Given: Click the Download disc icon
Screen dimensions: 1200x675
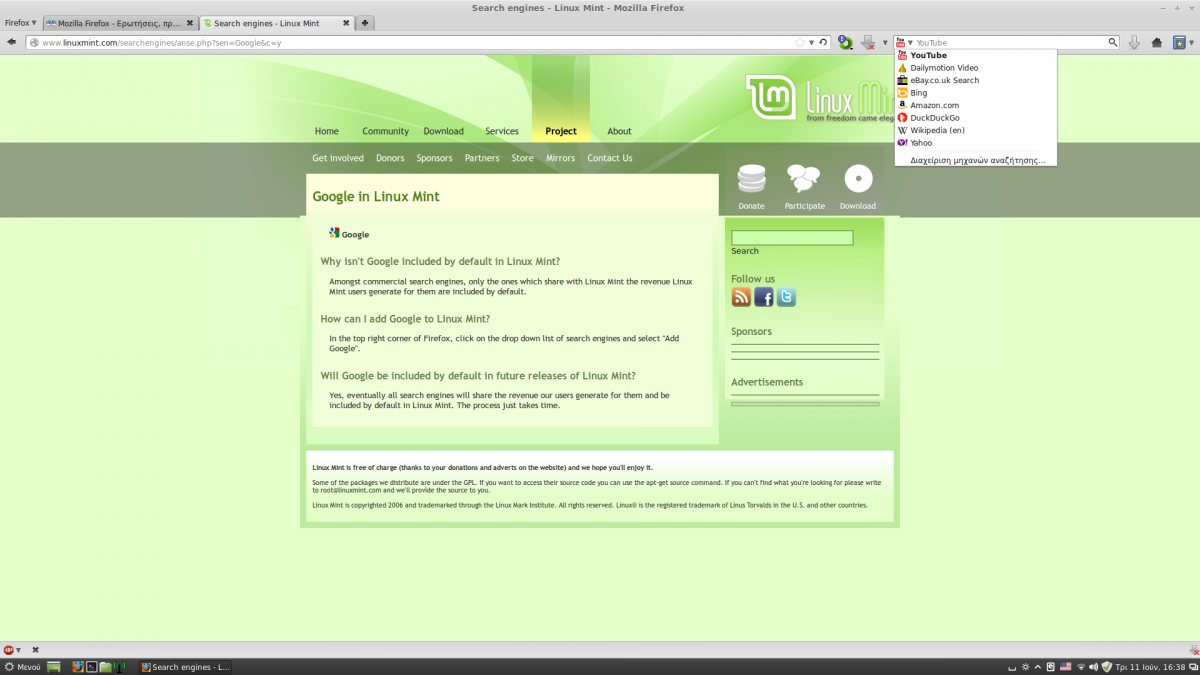Looking at the screenshot, I should click(858, 179).
